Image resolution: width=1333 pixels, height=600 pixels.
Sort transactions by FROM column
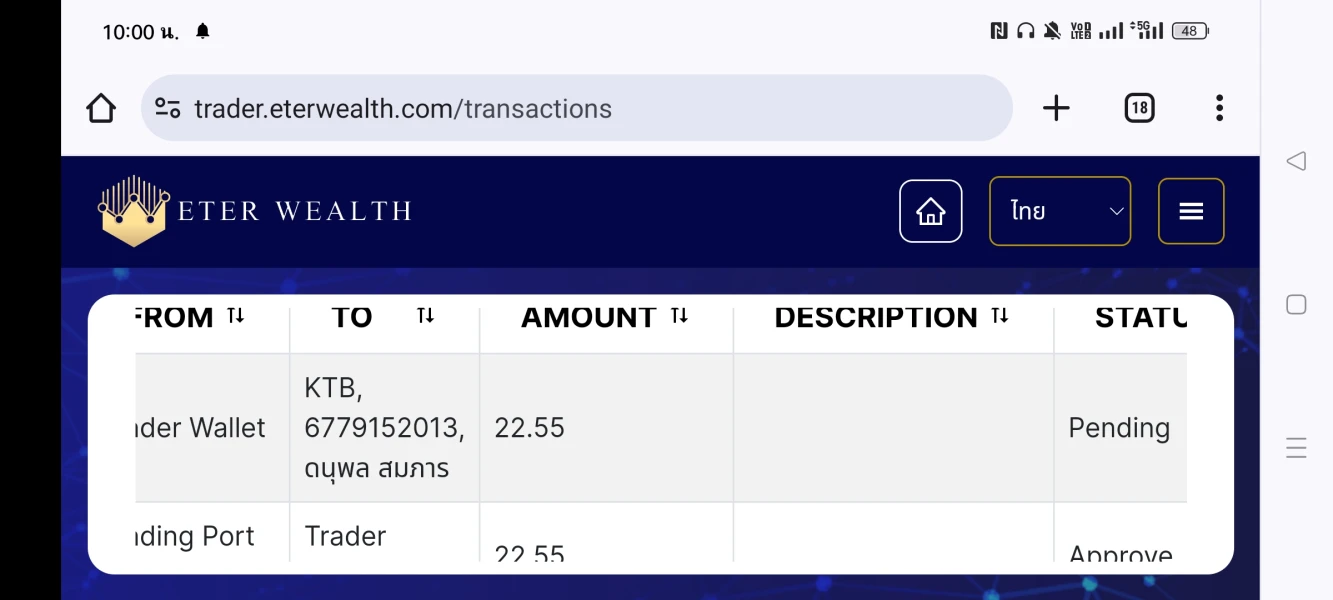coord(235,317)
